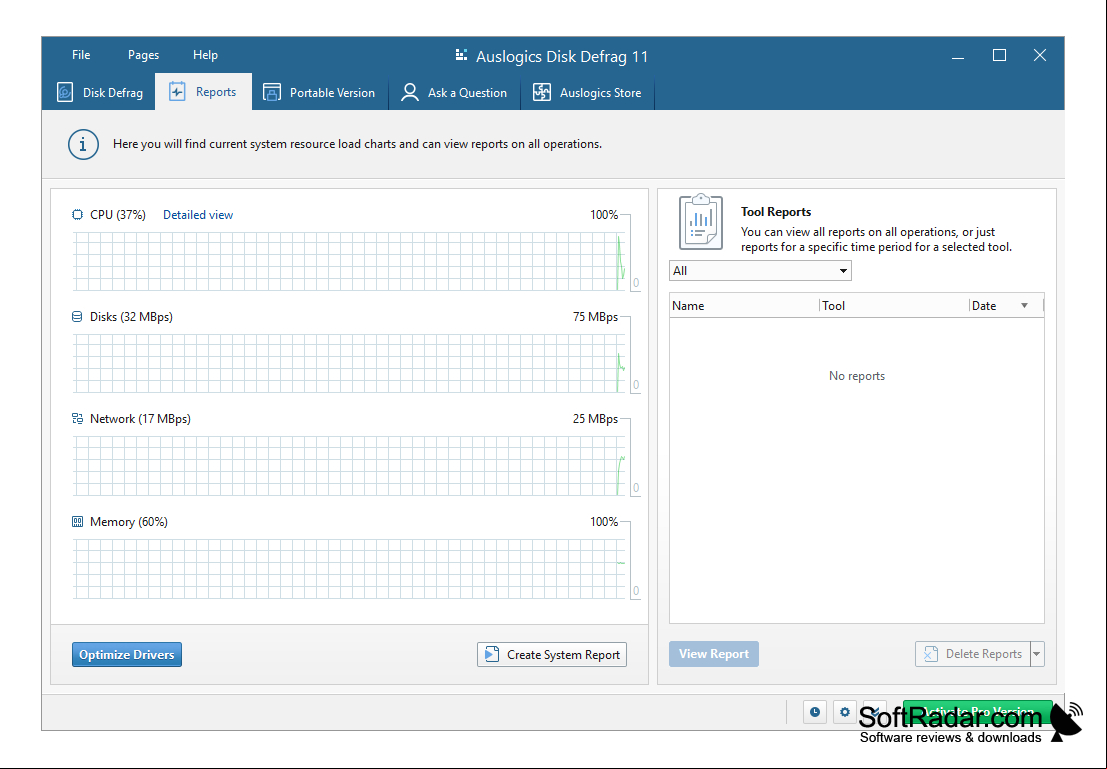Open the Pages menu

(143, 55)
